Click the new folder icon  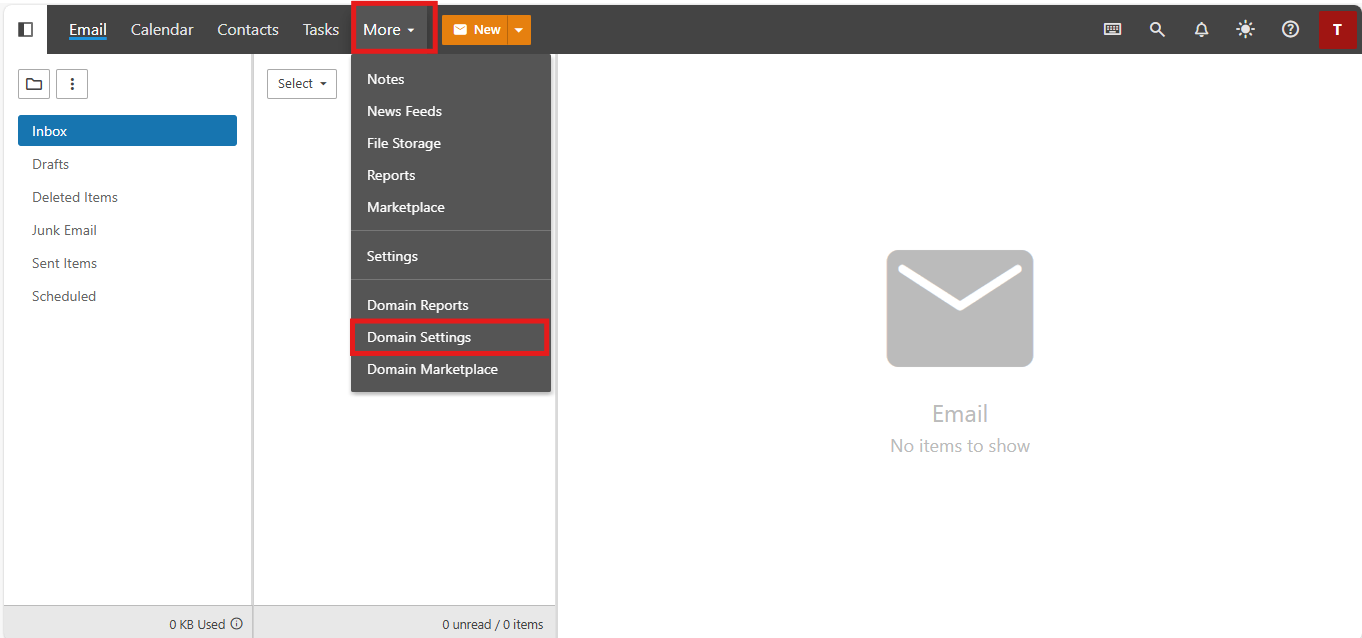(34, 84)
